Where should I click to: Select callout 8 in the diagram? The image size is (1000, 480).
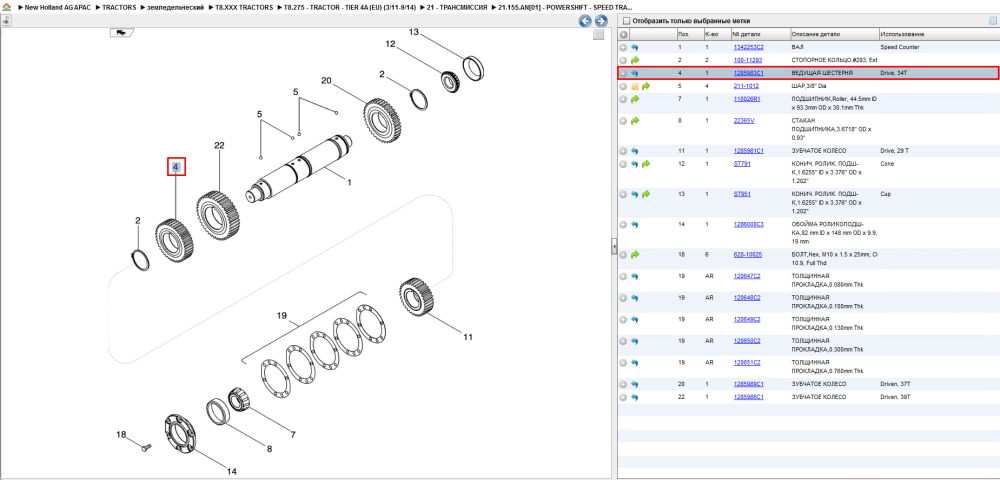(269, 449)
